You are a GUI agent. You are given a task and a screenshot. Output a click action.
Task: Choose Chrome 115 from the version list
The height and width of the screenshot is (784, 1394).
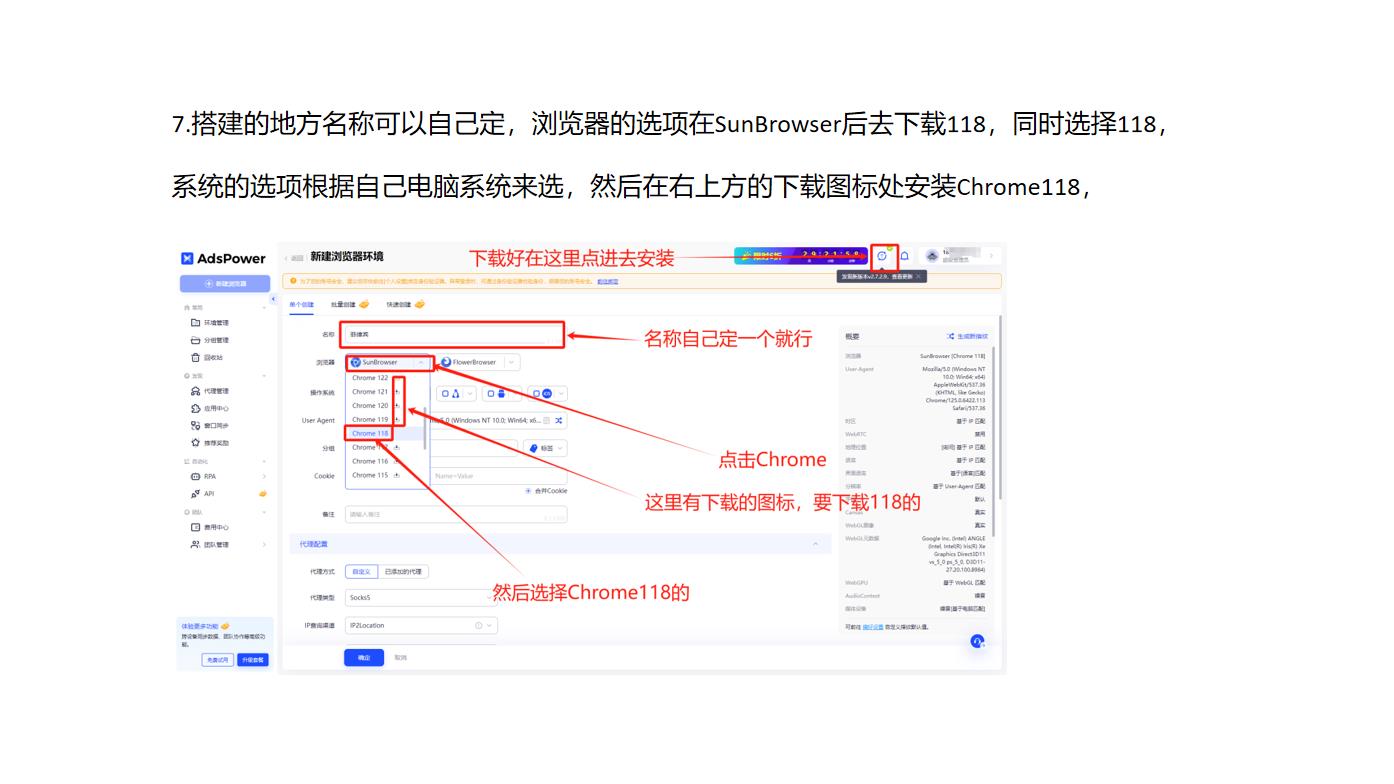(370, 475)
